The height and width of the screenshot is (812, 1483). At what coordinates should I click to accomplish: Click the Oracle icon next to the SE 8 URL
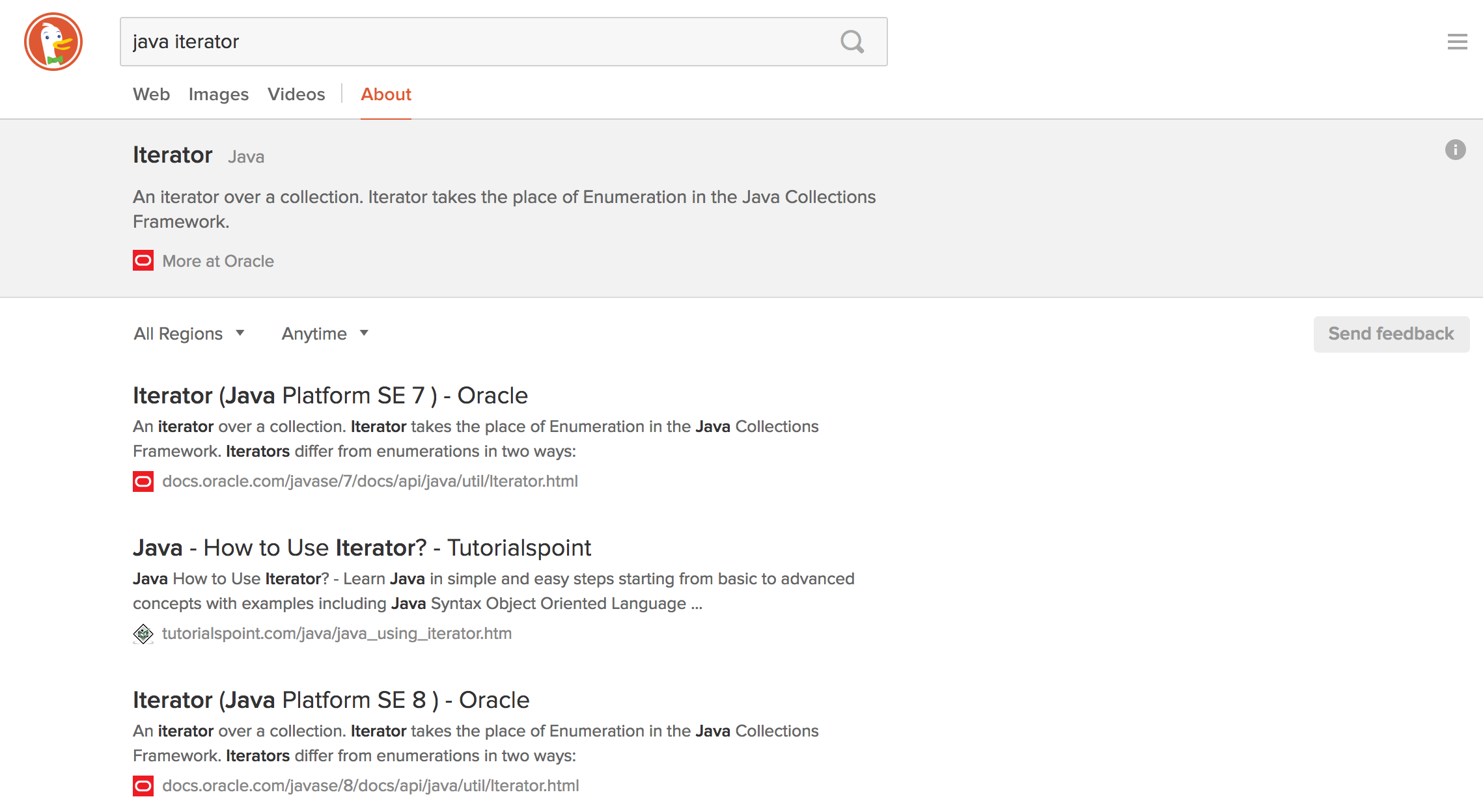coord(143,785)
